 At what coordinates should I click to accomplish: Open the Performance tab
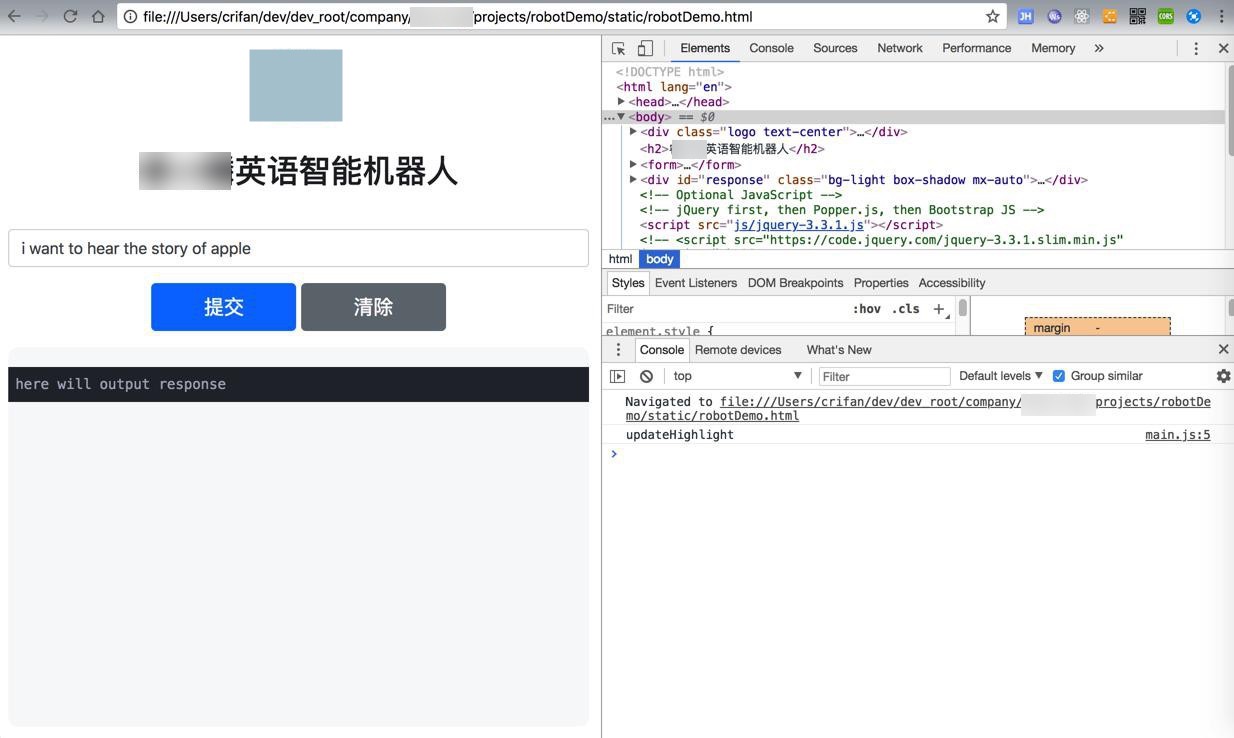point(976,48)
